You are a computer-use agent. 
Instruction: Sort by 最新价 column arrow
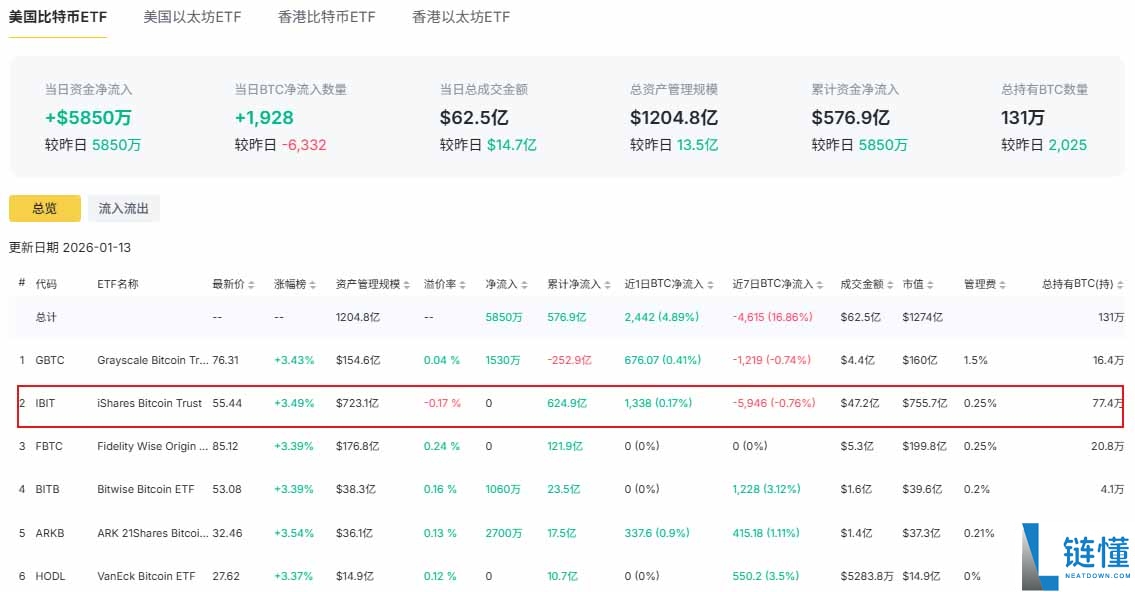251,285
